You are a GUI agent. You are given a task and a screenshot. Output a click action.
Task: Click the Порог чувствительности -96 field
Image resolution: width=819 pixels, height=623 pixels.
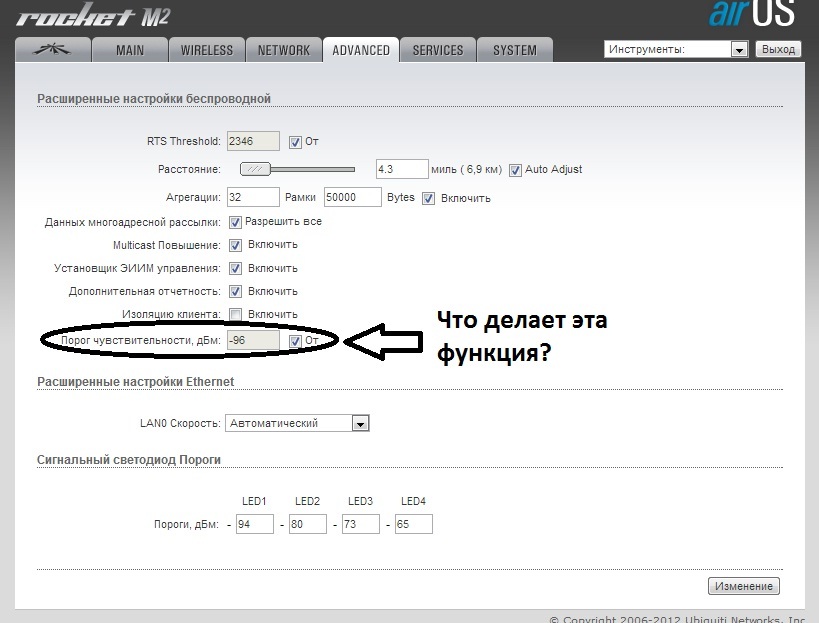(253, 340)
